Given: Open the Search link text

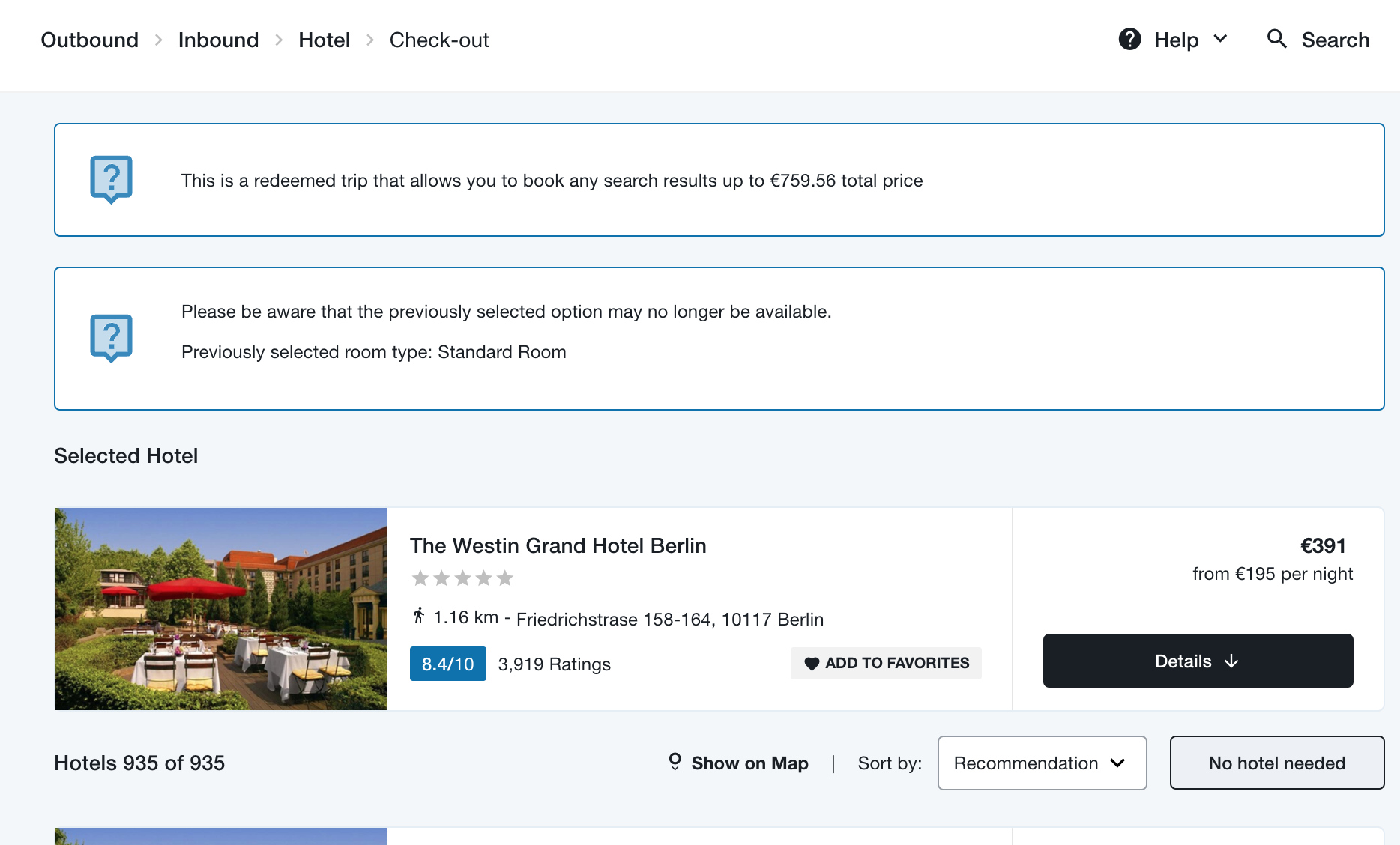Looking at the screenshot, I should [1335, 40].
